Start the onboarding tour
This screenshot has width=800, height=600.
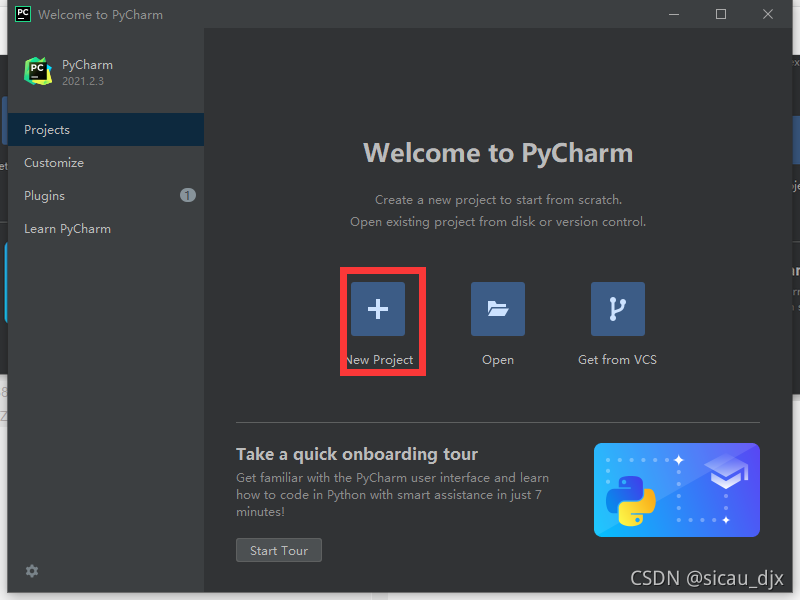(x=279, y=551)
